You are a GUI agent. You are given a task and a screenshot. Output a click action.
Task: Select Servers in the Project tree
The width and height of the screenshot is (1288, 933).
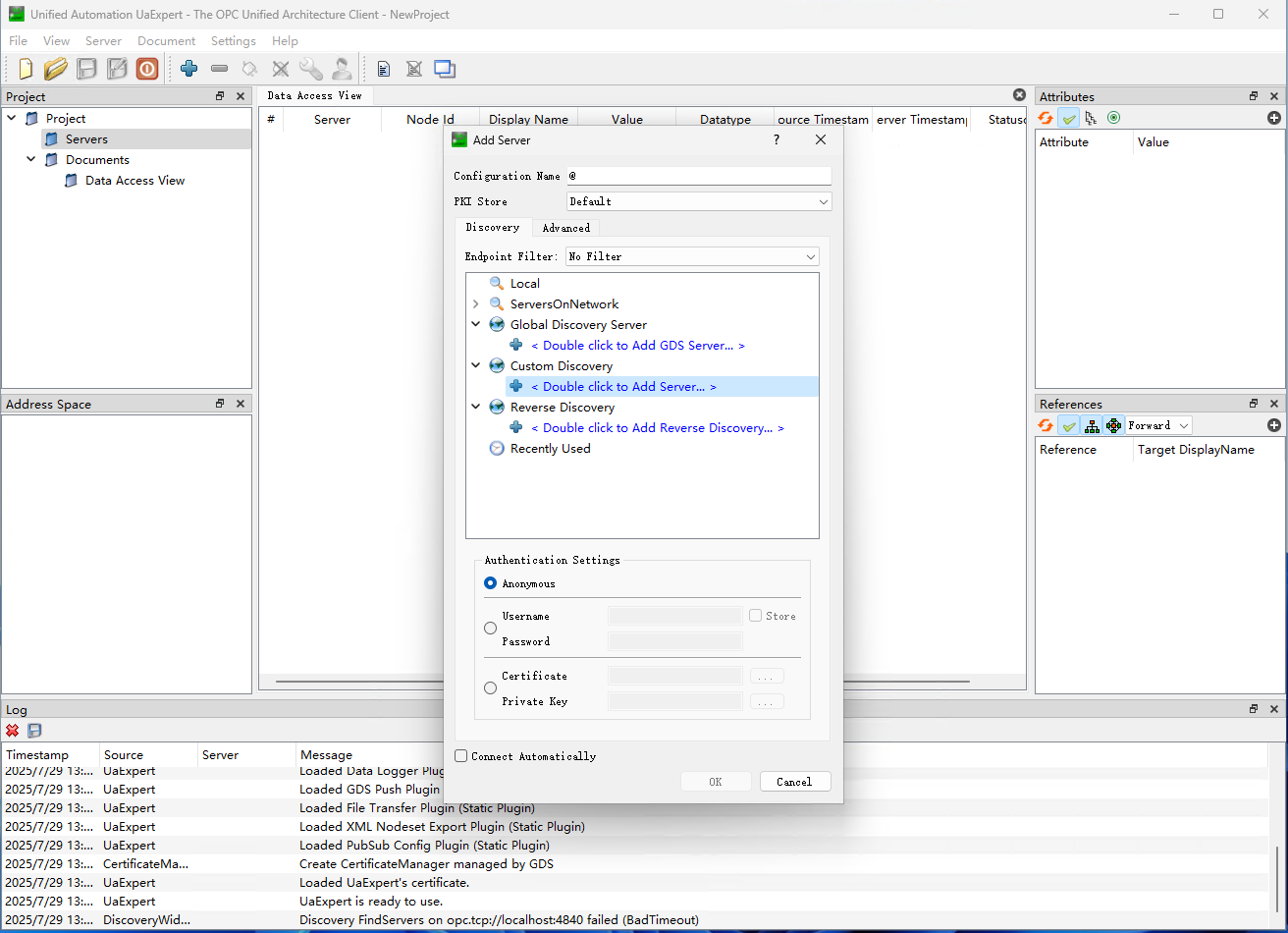click(86, 139)
